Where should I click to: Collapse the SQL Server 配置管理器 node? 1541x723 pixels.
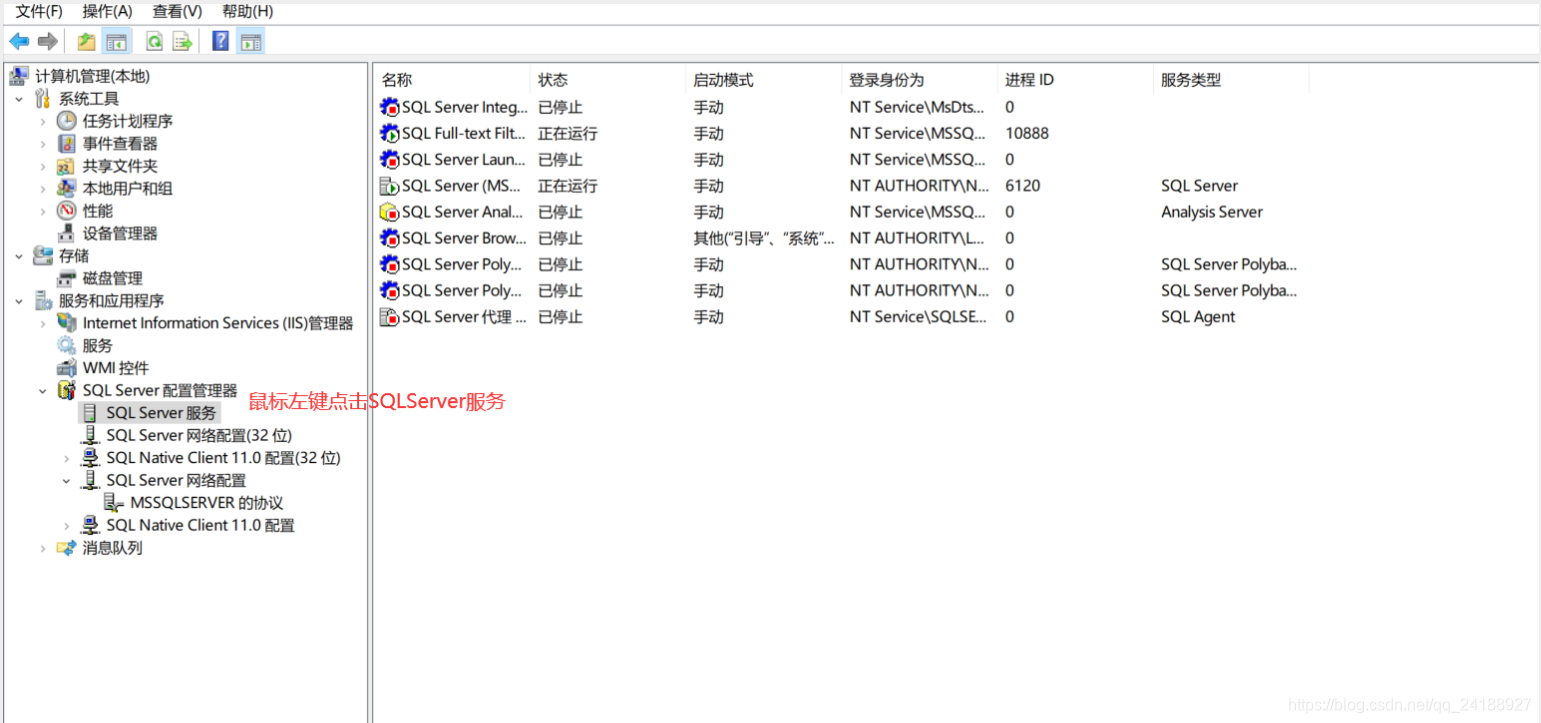(43, 391)
